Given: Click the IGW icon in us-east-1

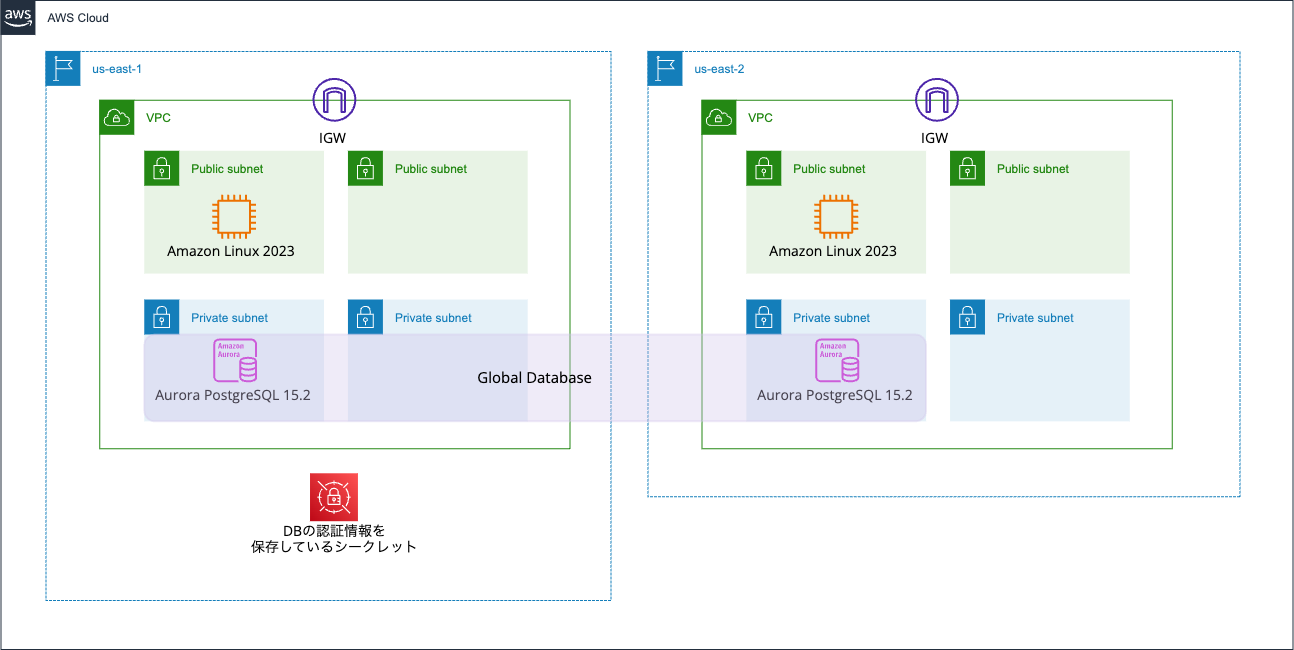Looking at the screenshot, I should [x=333, y=100].
